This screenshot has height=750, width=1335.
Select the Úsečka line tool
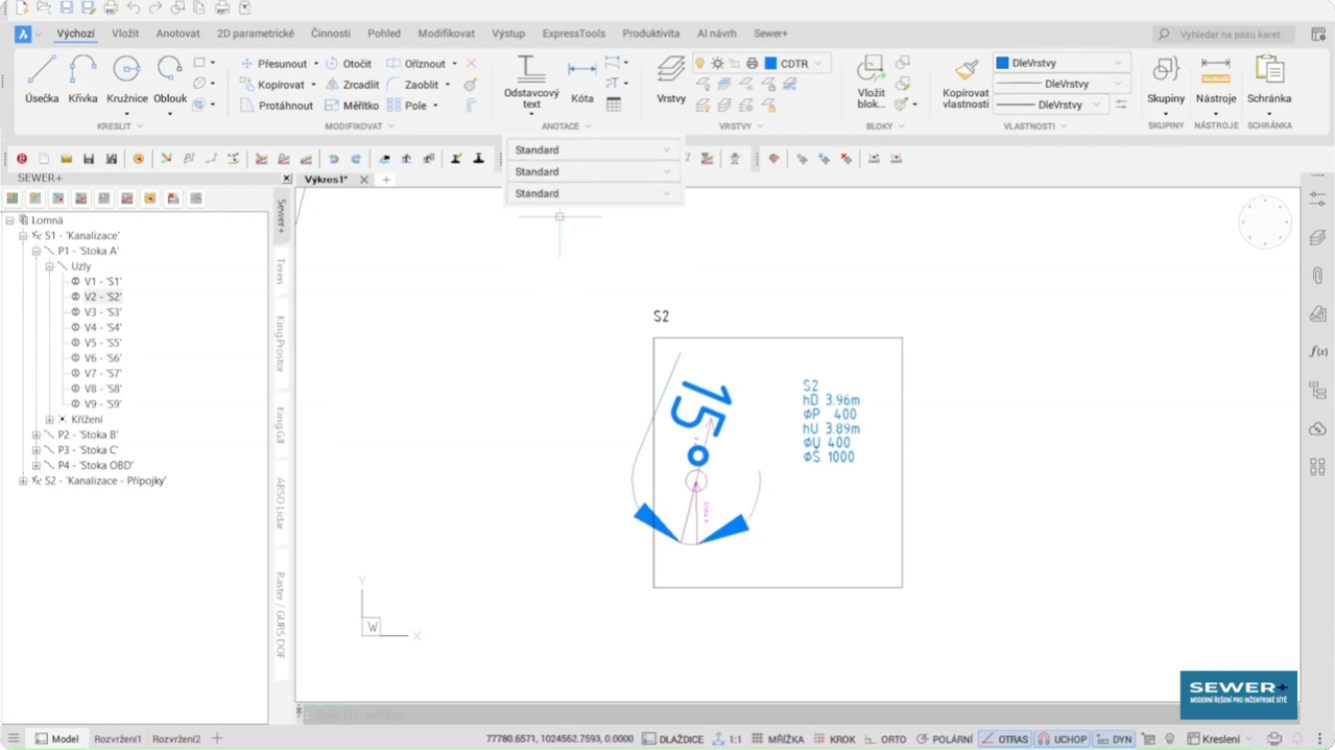click(41, 80)
